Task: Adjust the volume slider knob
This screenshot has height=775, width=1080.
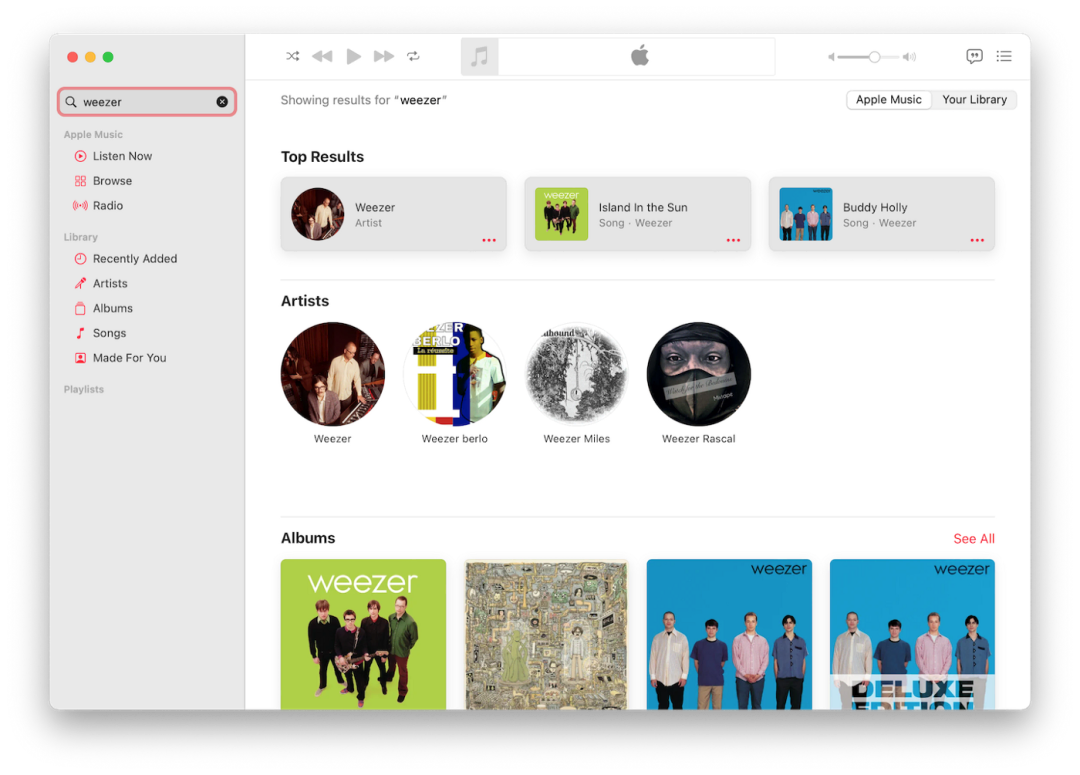Action: (x=874, y=57)
